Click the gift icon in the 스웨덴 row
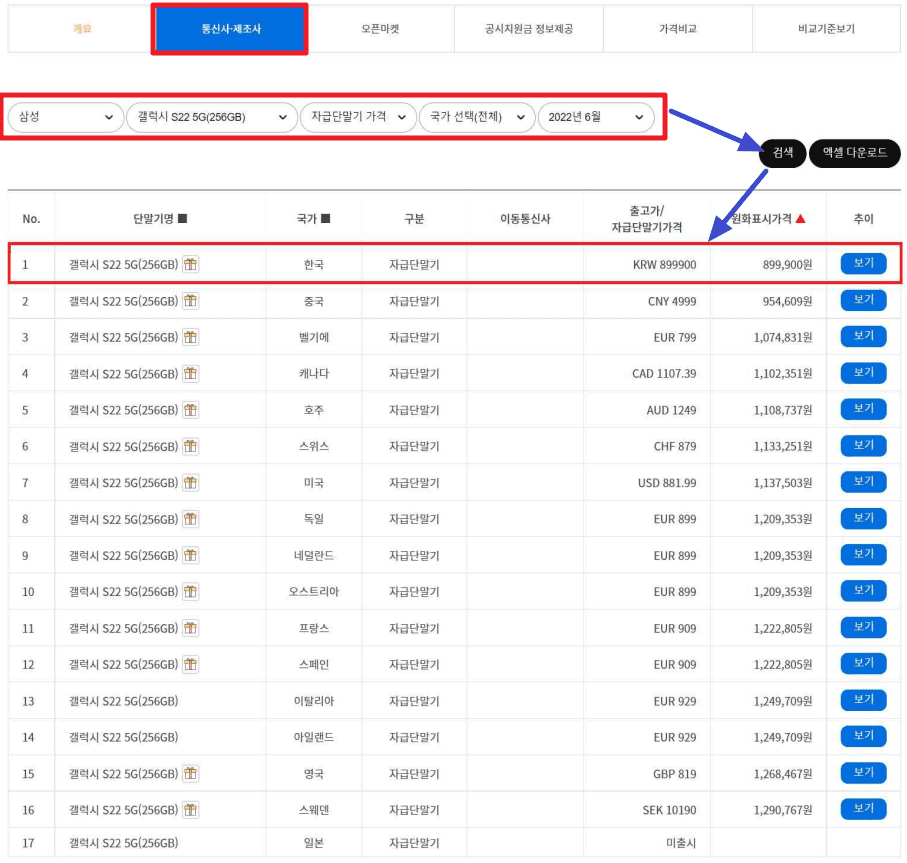The image size is (907, 863). coord(190,808)
